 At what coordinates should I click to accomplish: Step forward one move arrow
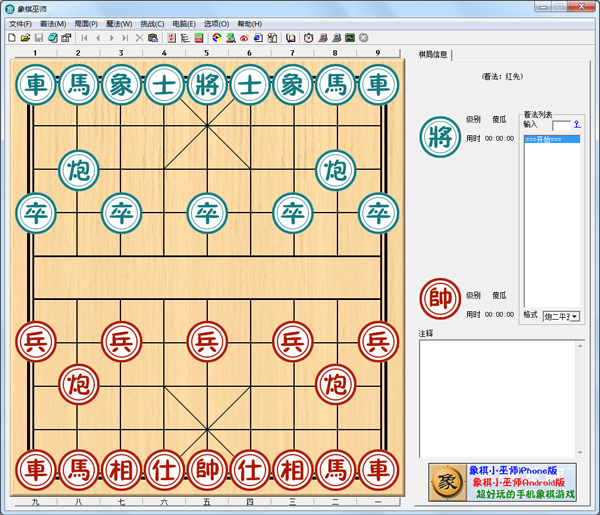pyautogui.click(x=112, y=38)
